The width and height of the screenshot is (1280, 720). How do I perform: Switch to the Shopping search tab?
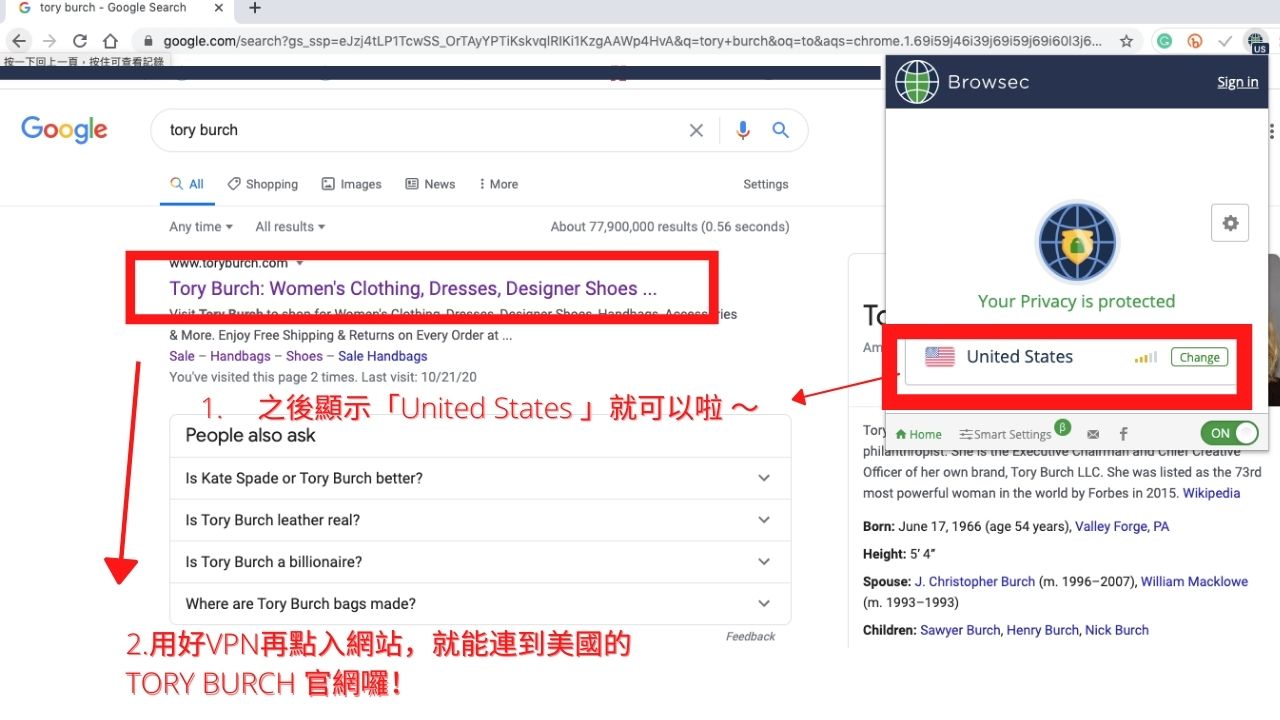[x=262, y=184]
